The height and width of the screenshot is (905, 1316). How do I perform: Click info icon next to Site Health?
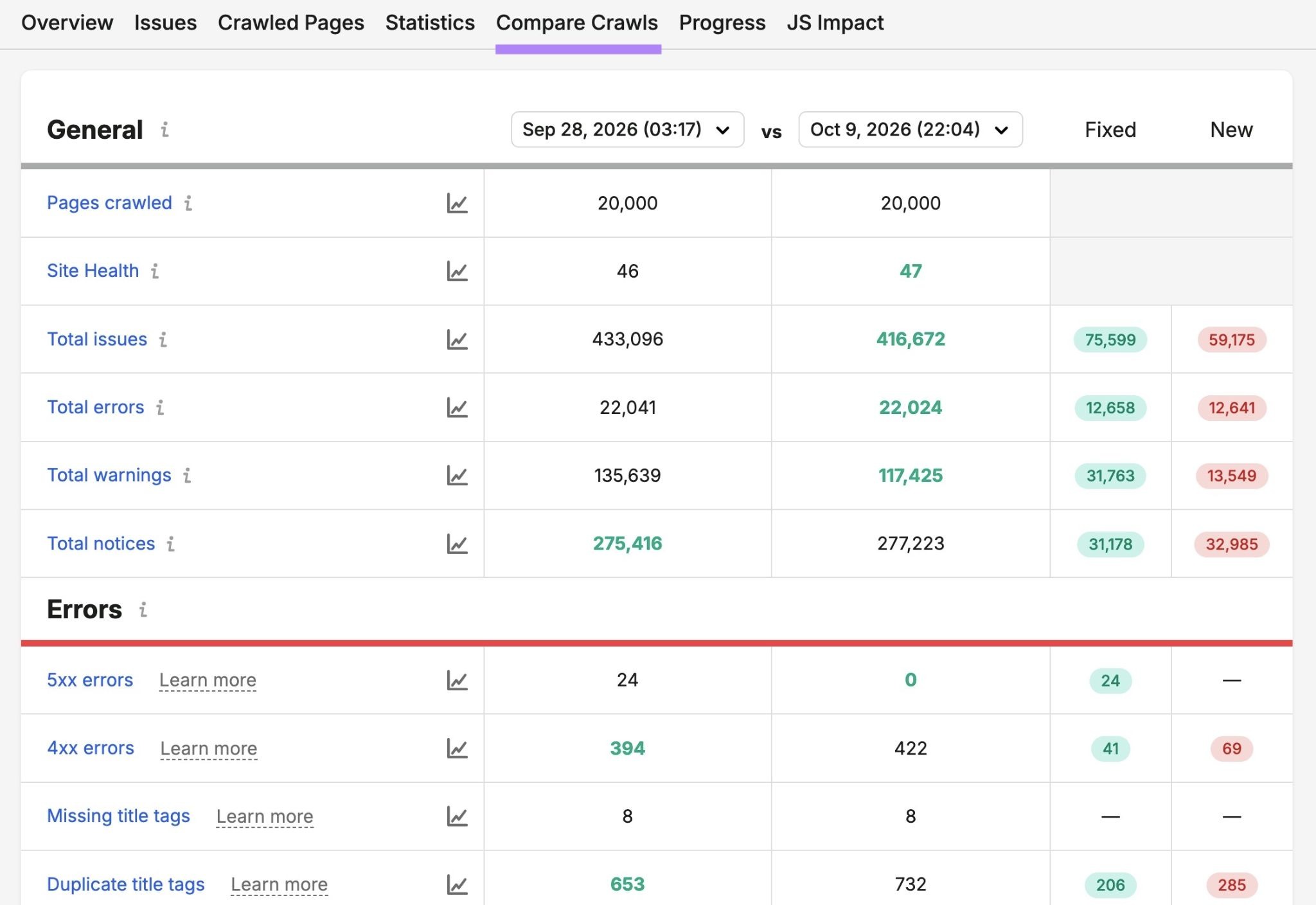[x=155, y=271]
